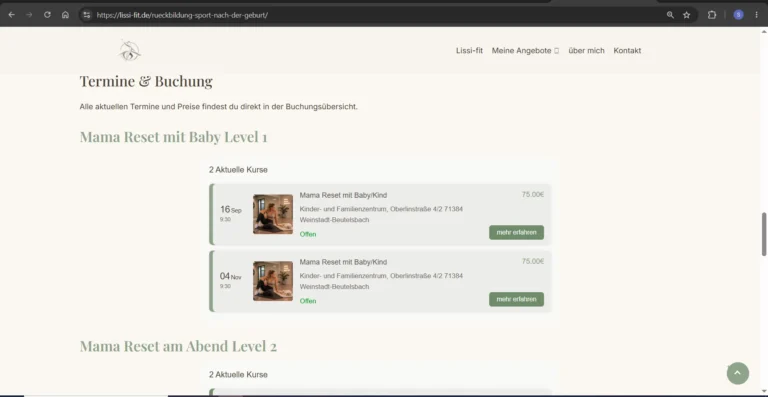Open the browser profile avatar
This screenshot has height=397, width=768.
click(738, 15)
